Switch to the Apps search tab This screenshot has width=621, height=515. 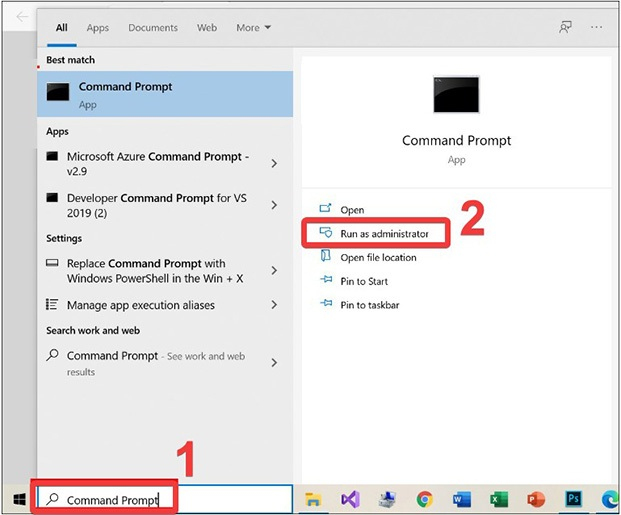pos(97,28)
